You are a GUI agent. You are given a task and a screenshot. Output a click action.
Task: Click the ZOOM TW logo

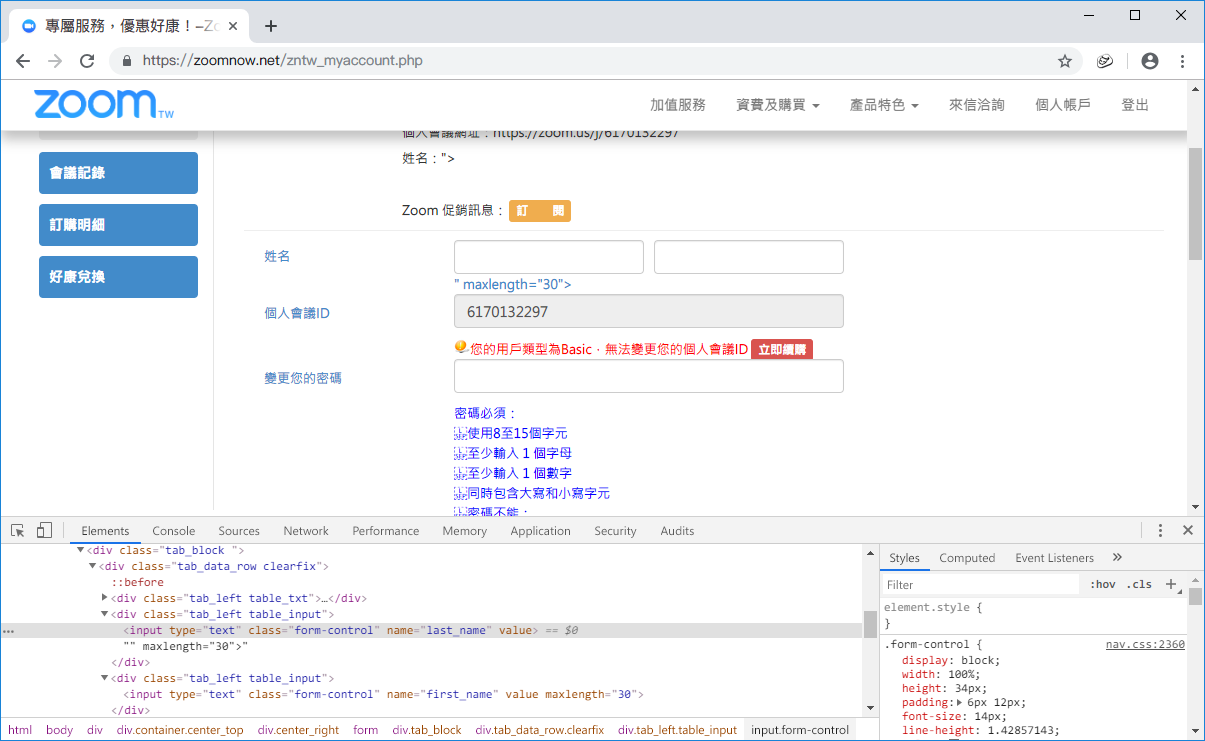104,105
